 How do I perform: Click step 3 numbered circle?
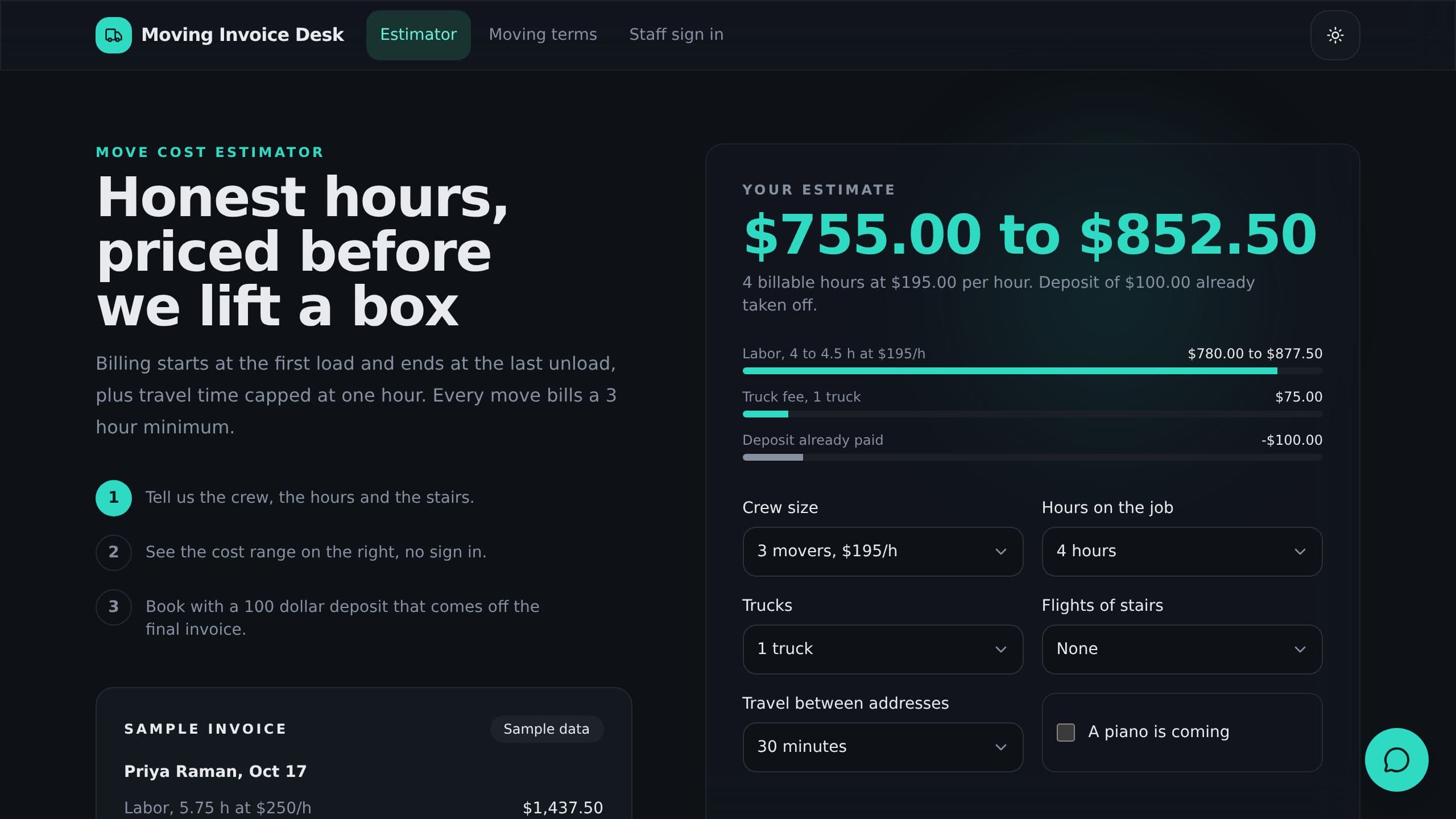[113, 607]
